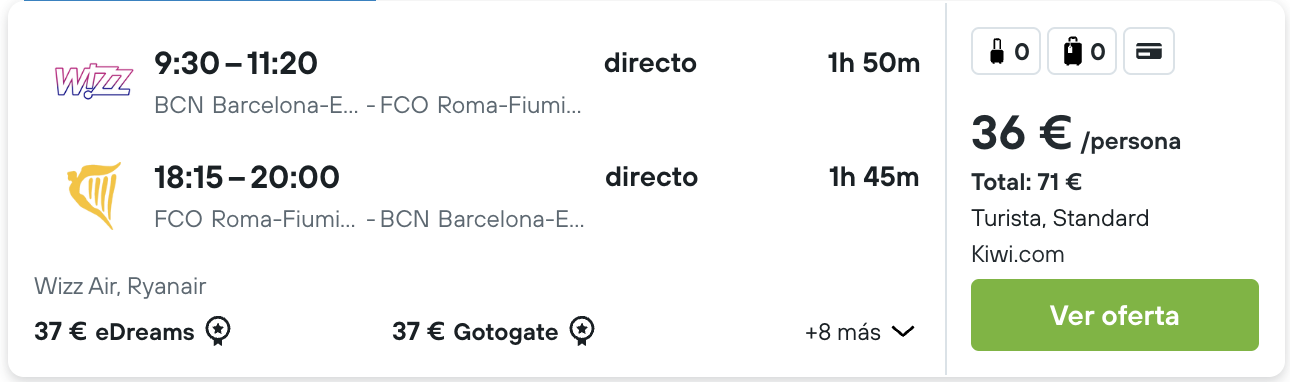Click the credit card payment icon
This screenshot has height=382, width=1290.
point(1149,52)
